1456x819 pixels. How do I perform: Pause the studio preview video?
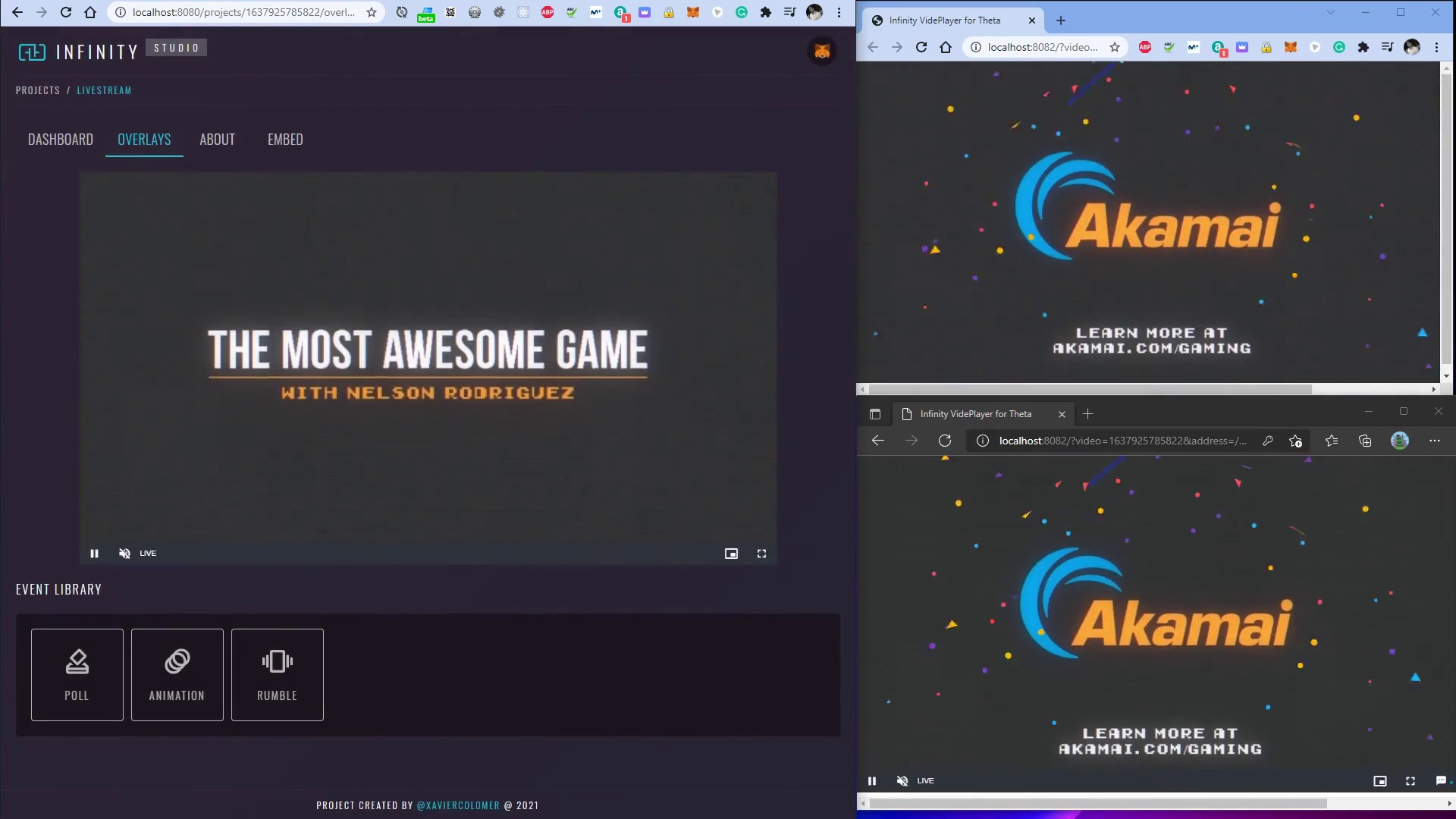[94, 554]
